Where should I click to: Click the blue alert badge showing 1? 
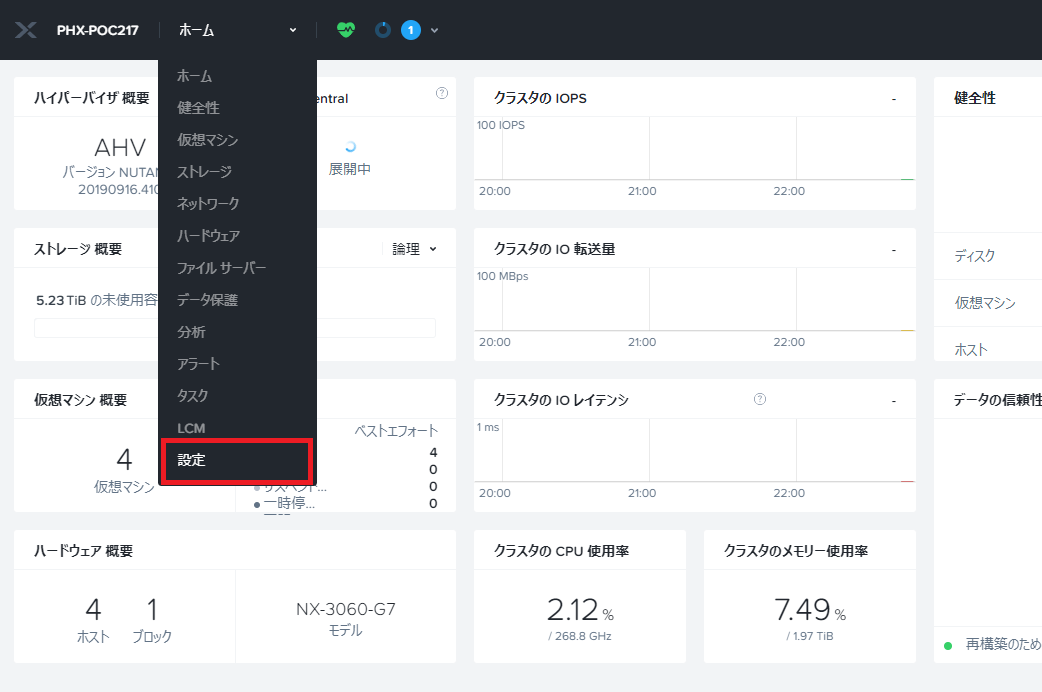pyautogui.click(x=411, y=30)
